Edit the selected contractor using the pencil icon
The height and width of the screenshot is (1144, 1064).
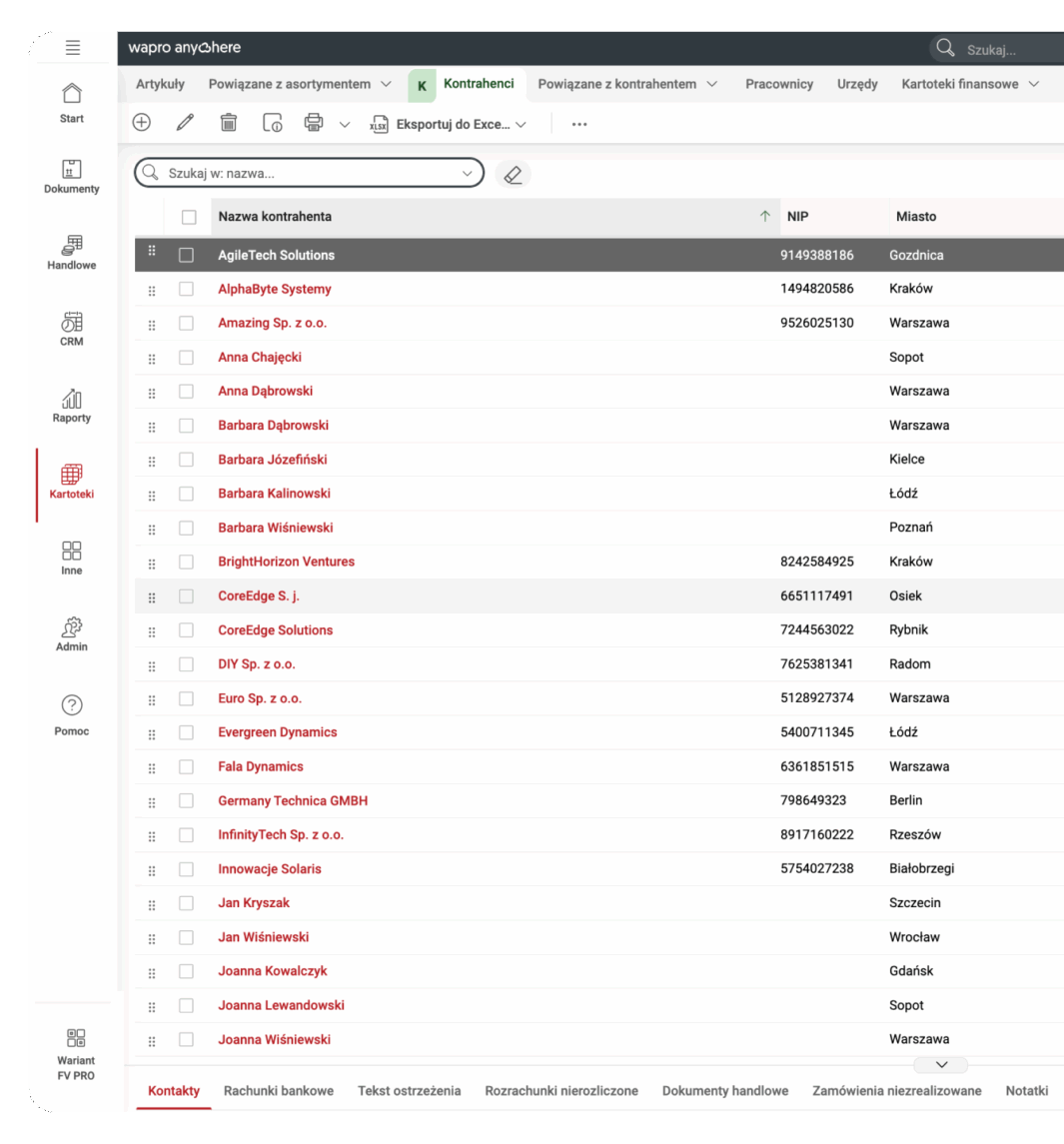(184, 122)
